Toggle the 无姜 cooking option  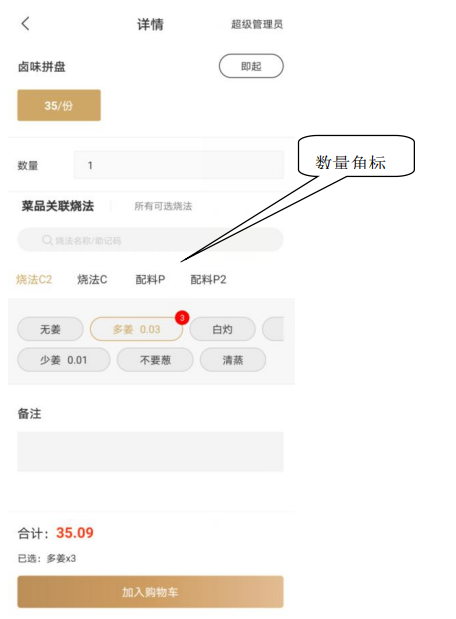pos(50,329)
